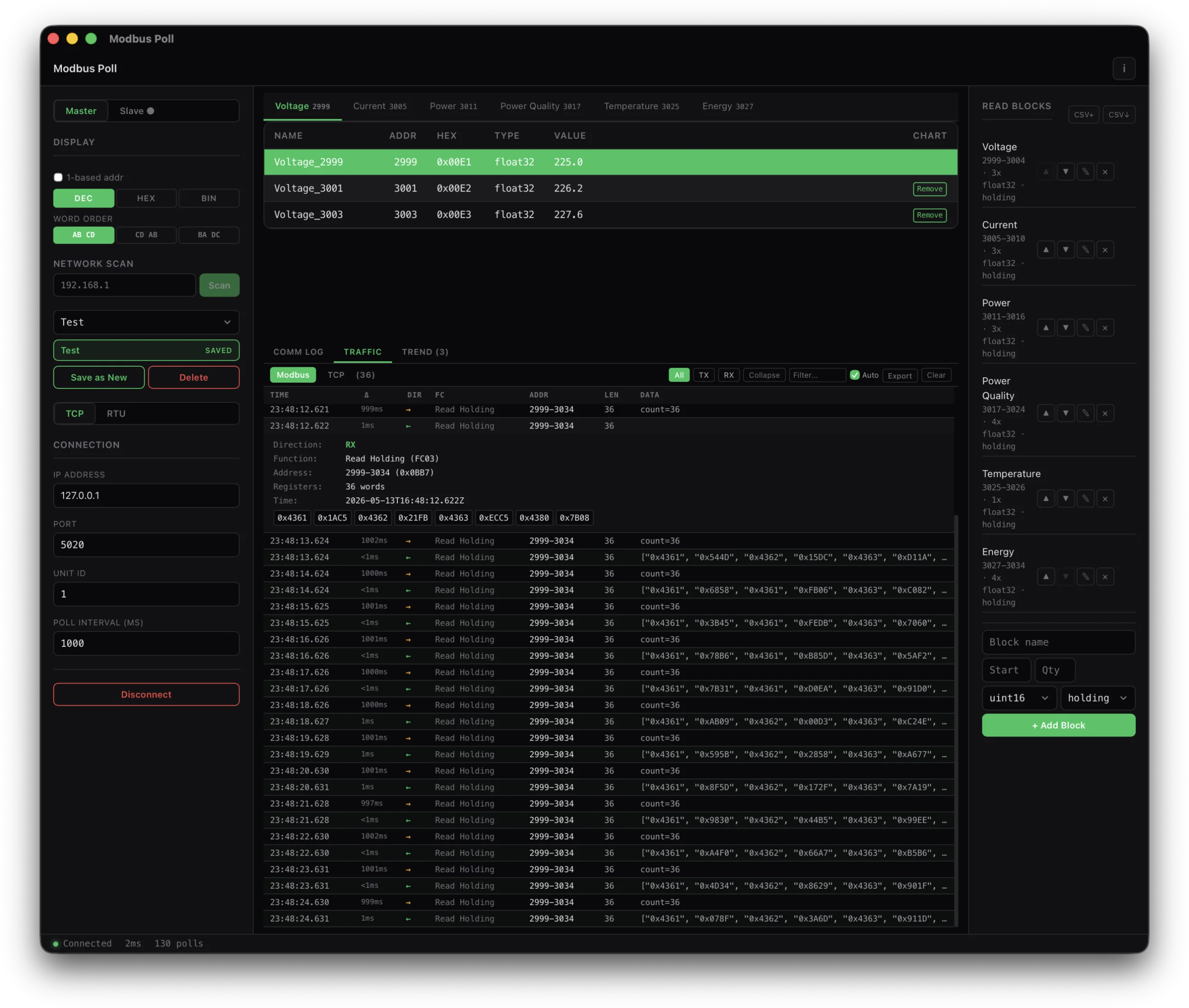Image resolution: width=1189 pixels, height=1008 pixels.
Task: Click the Collapse button in traffic toolbar
Action: (764, 375)
